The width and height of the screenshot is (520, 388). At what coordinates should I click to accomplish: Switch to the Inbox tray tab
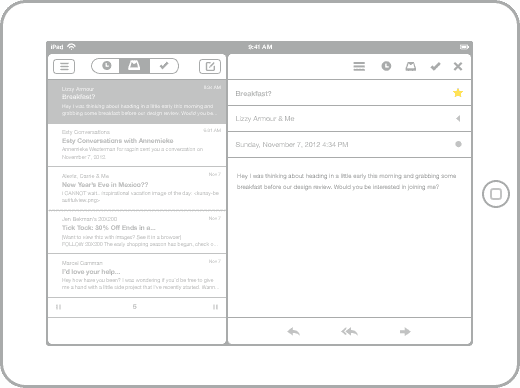click(x=134, y=66)
